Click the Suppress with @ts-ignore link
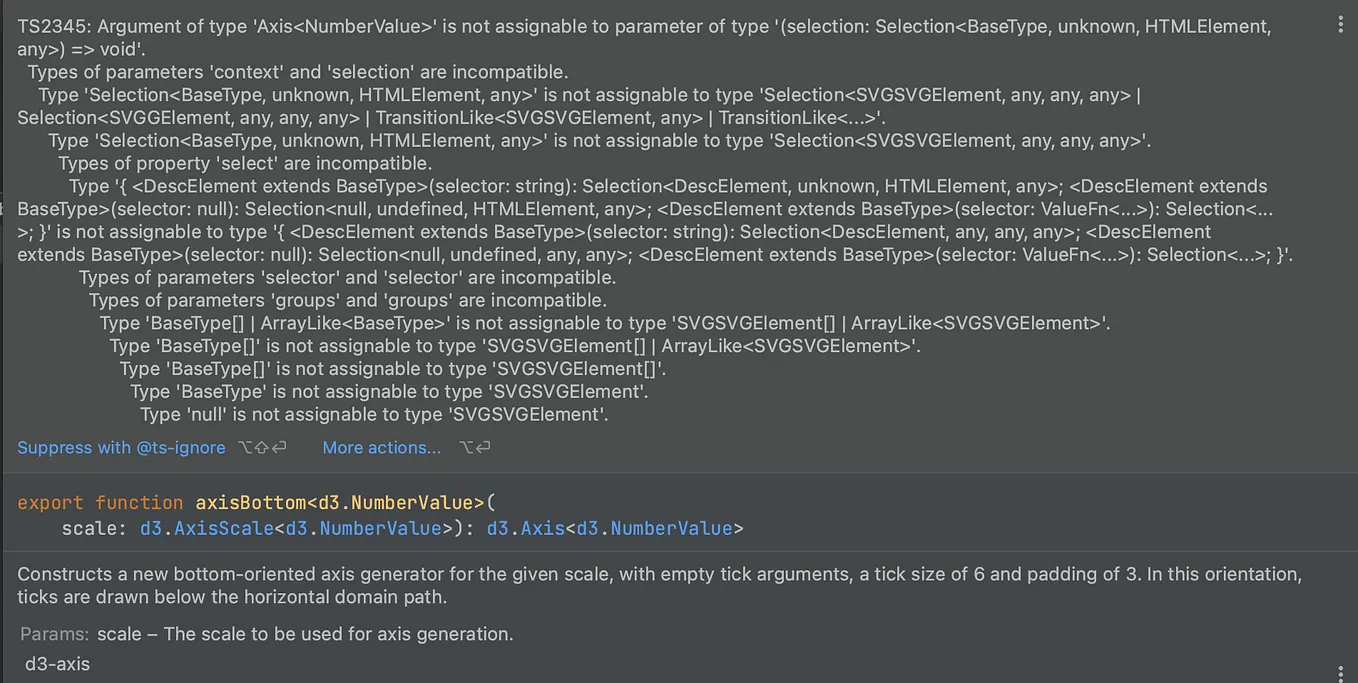The height and width of the screenshot is (683, 1358). pos(121,447)
